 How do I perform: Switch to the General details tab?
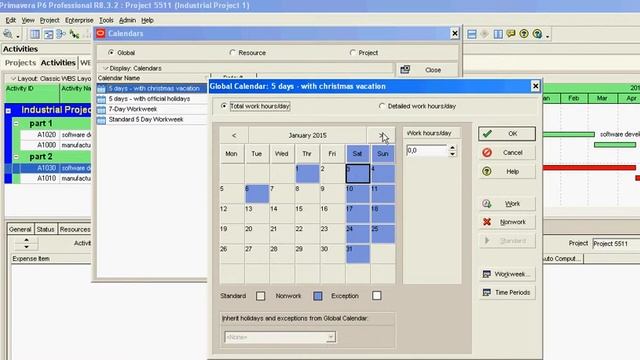[20, 229]
